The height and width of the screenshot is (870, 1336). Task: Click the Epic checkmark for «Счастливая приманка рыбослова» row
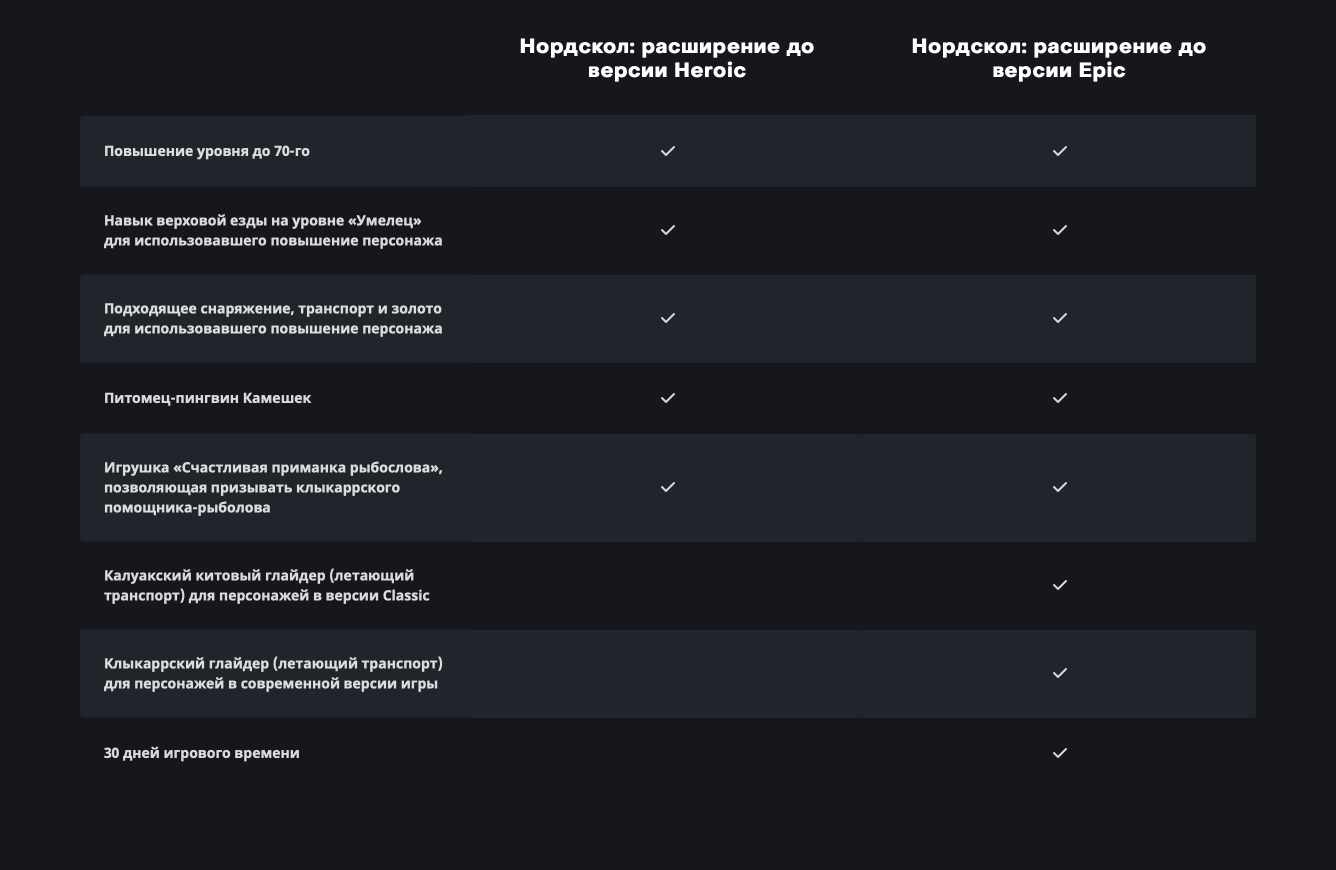point(1059,487)
